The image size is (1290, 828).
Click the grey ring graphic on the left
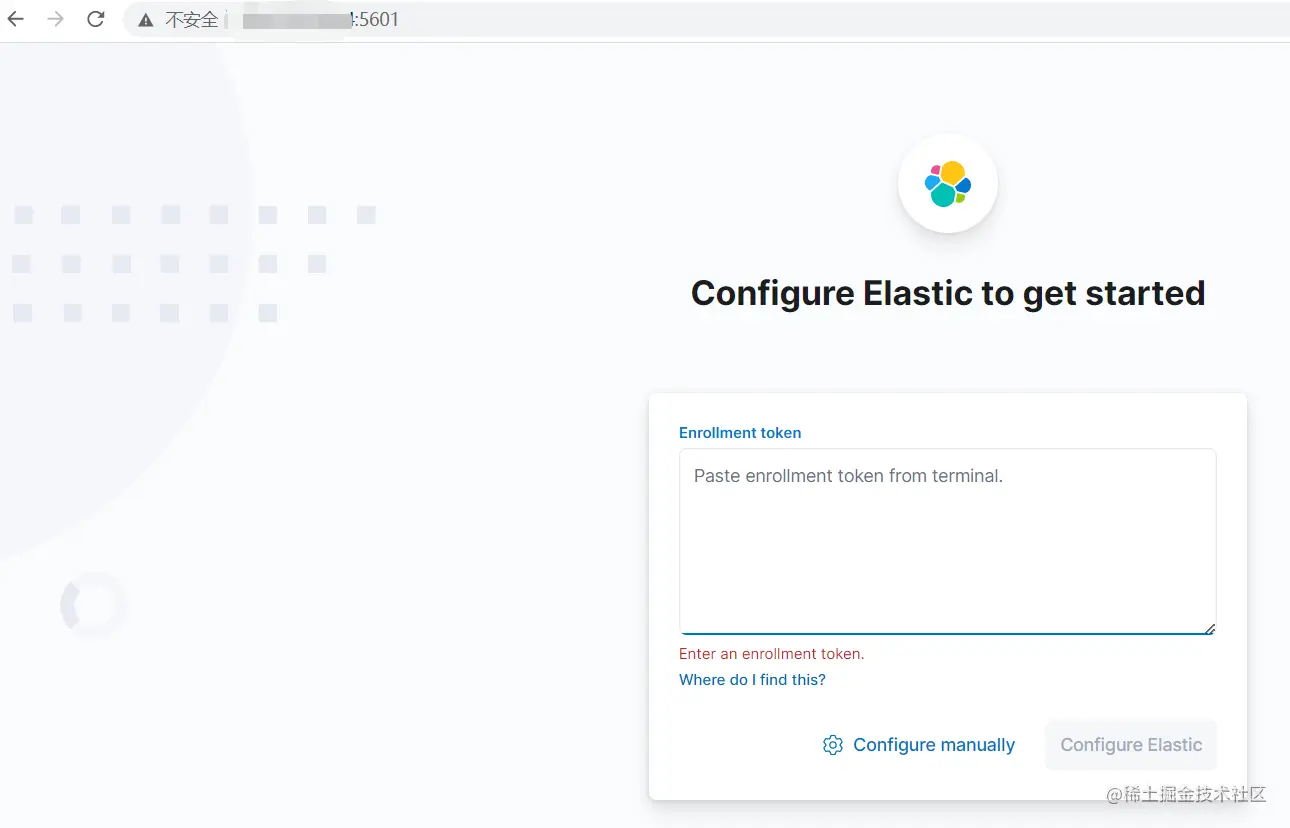click(94, 604)
